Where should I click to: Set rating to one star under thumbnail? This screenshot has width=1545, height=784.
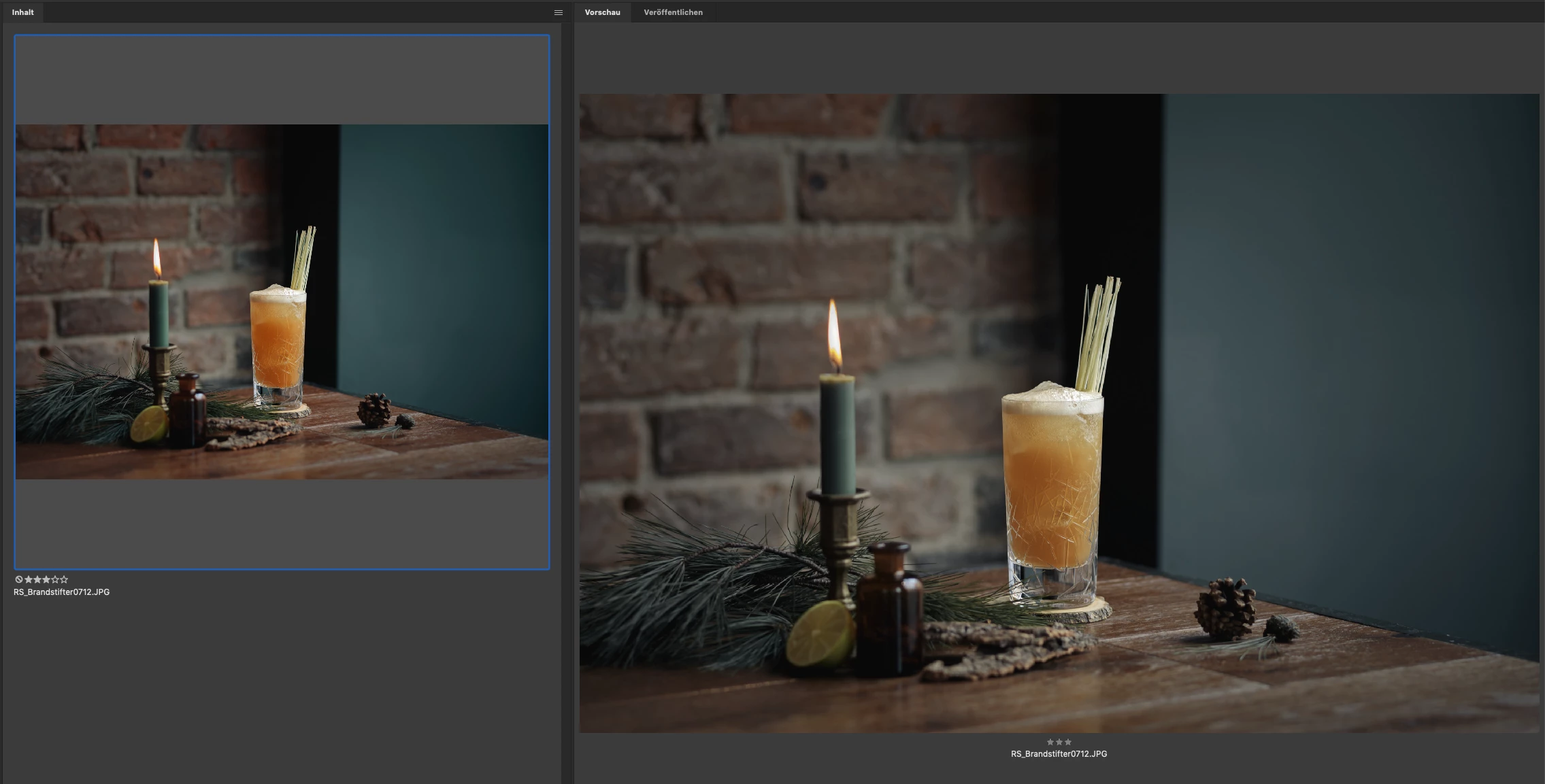pyautogui.click(x=28, y=579)
